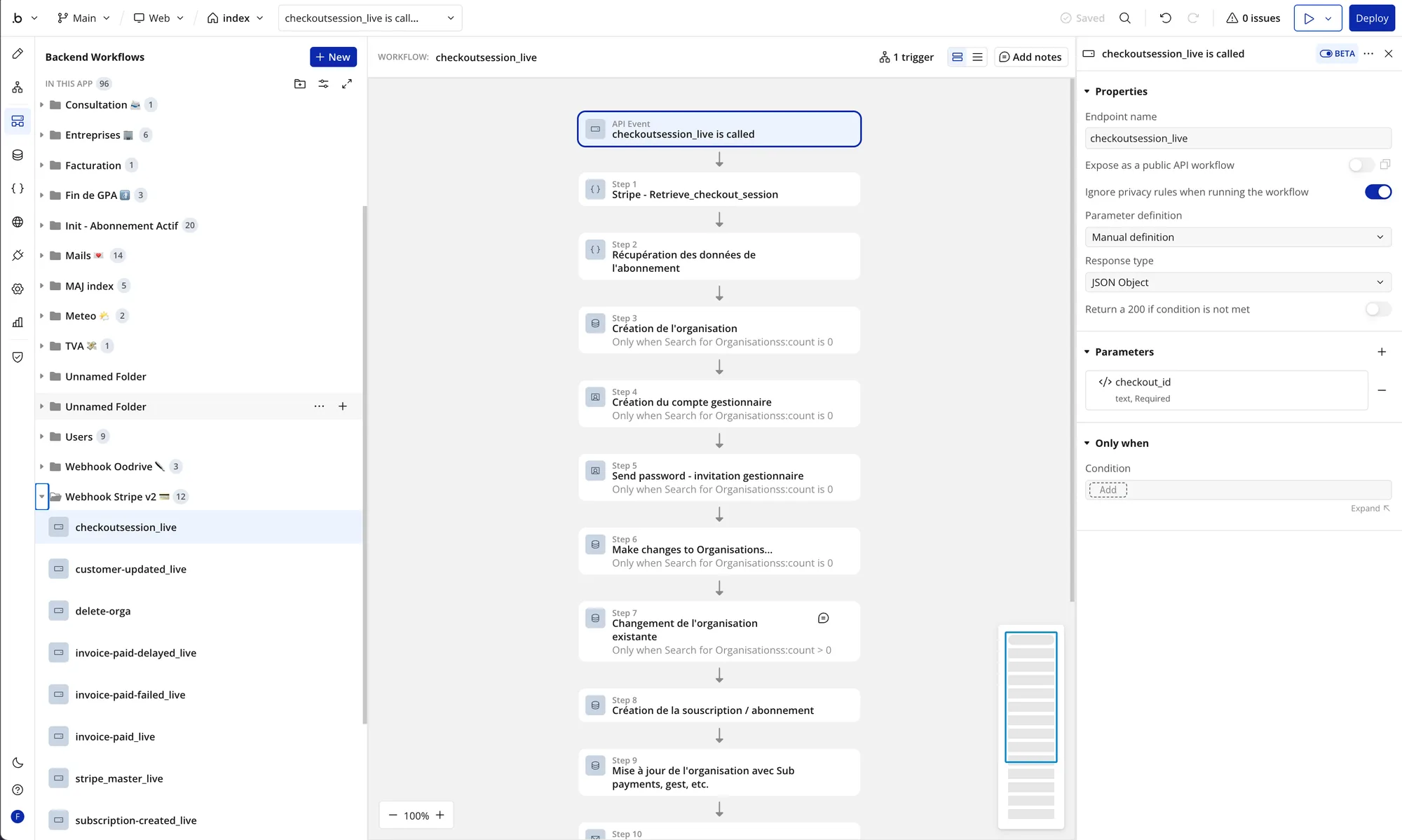Open the Plugins tab plug icon
This screenshot has width=1402, height=840.
point(18,256)
